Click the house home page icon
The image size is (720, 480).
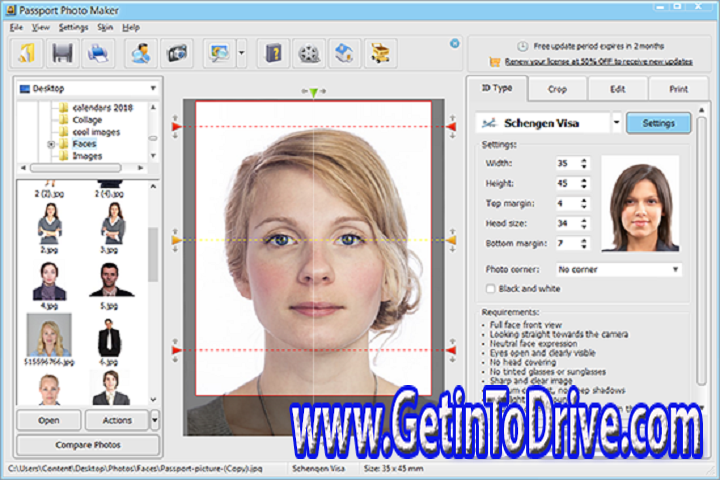(x=344, y=53)
